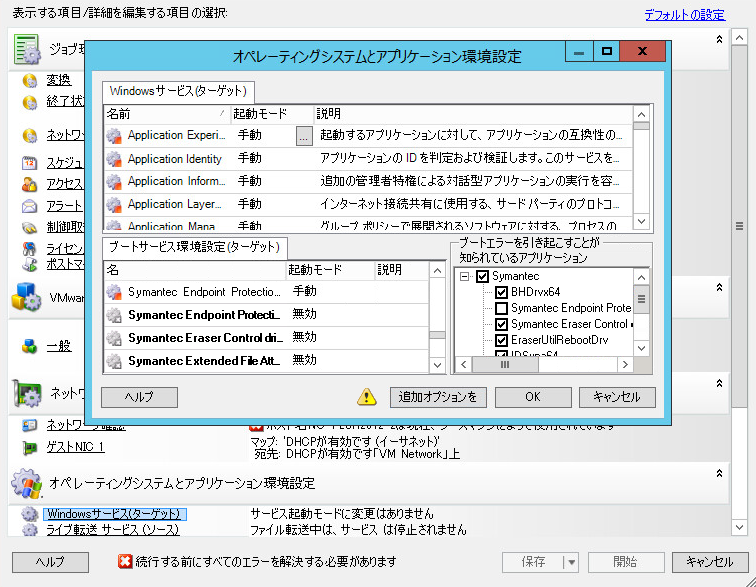This screenshot has width=756, height=587.
Task: Open the ... start mode selector for Application Experi
Action: (x=304, y=136)
